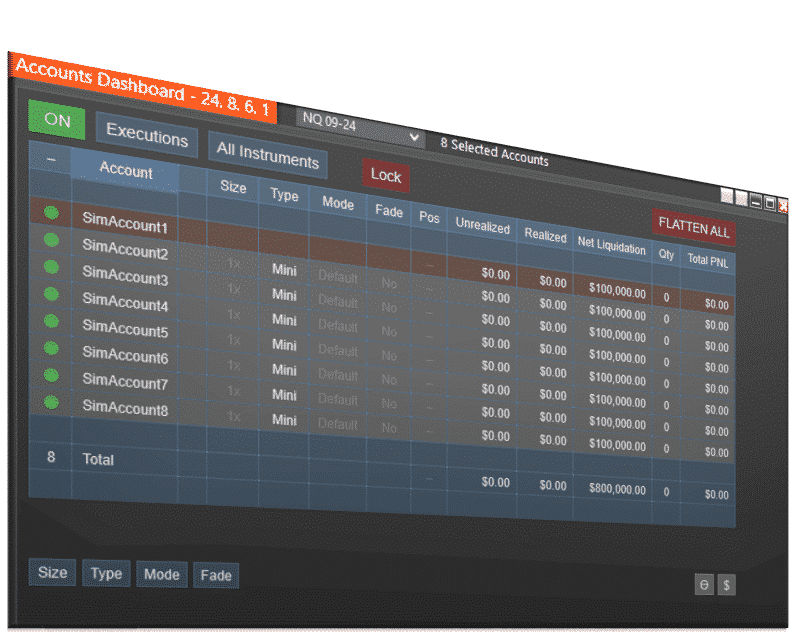Collapse accounts using the dash header cell
This screenshot has height=632, width=795.
[51, 160]
